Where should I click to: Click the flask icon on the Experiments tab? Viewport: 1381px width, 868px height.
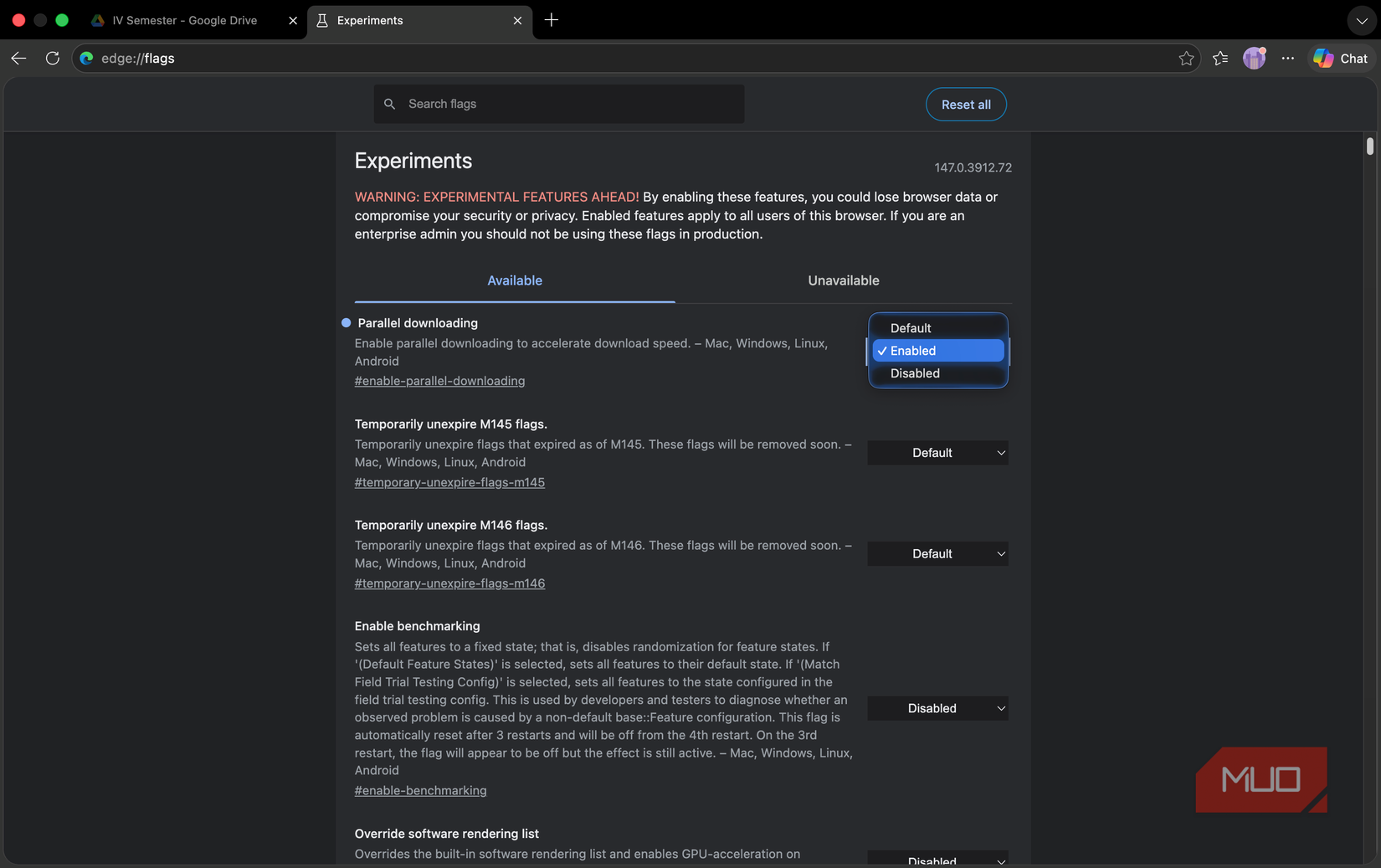322,21
